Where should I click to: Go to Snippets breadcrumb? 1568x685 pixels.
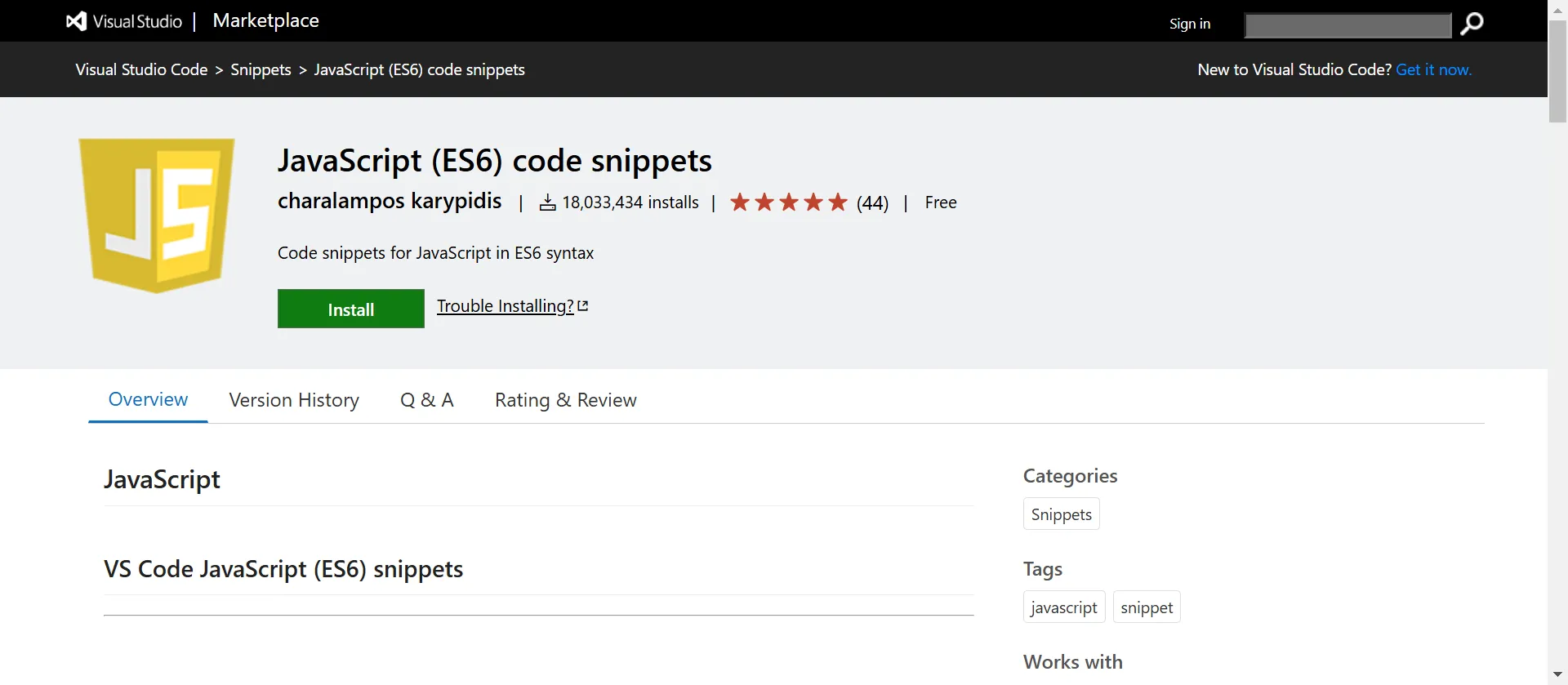[x=261, y=69]
